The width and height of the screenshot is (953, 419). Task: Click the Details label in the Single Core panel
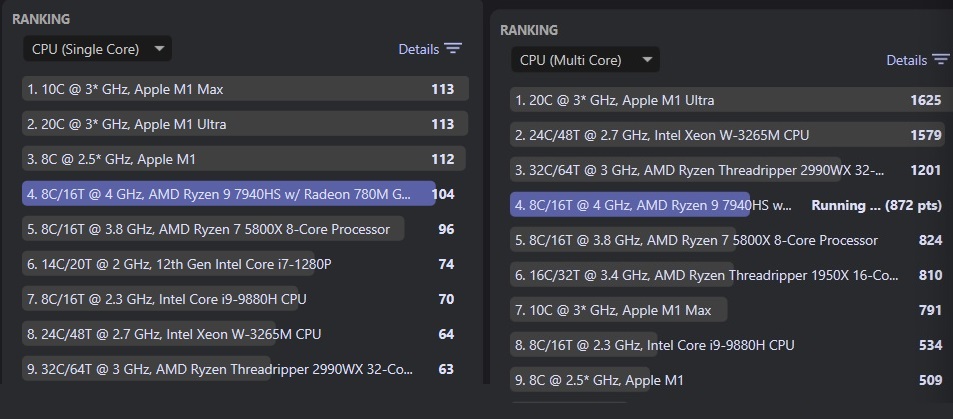click(x=418, y=49)
